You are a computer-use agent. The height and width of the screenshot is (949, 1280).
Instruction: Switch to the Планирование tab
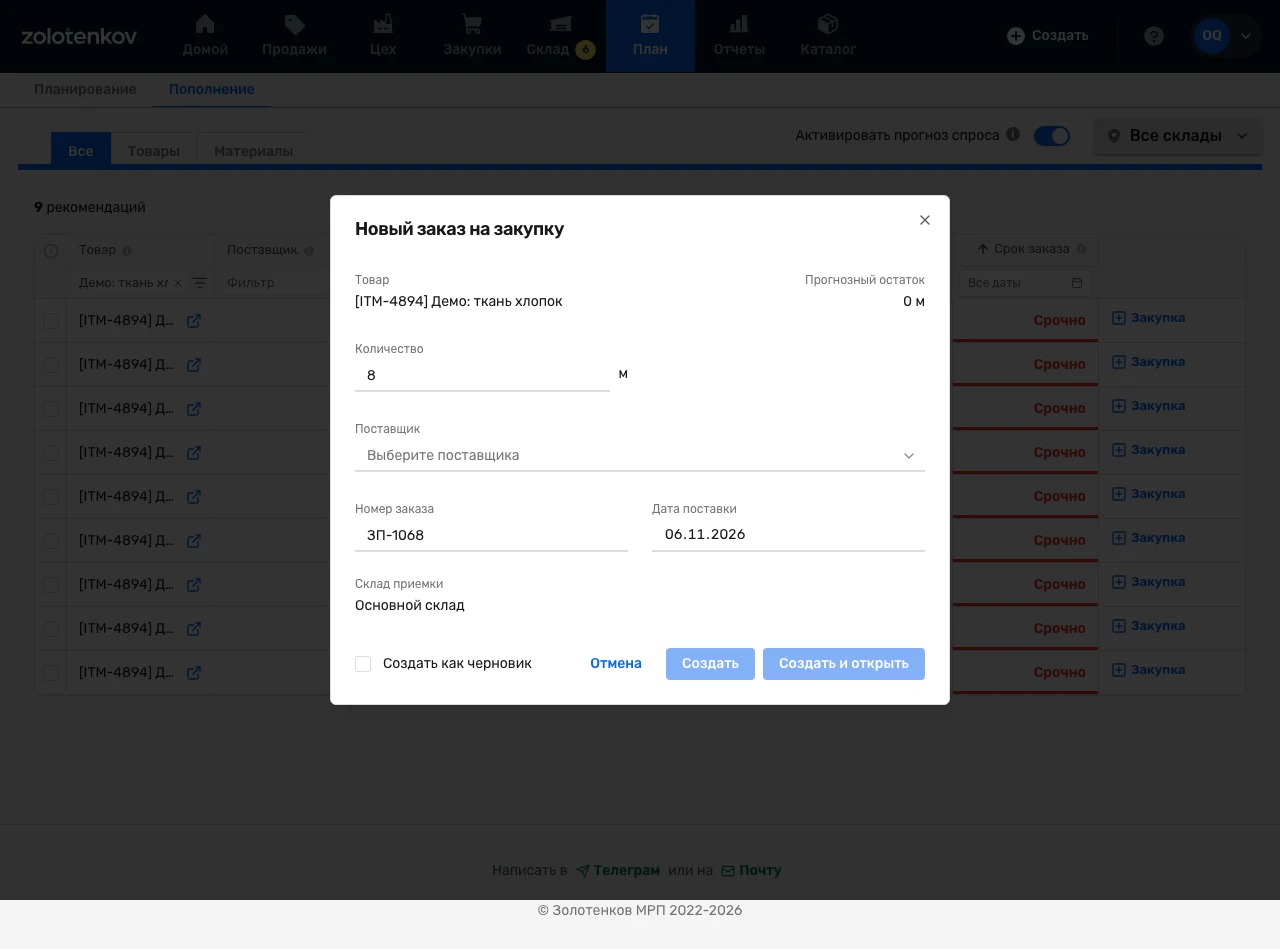[x=85, y=90]
